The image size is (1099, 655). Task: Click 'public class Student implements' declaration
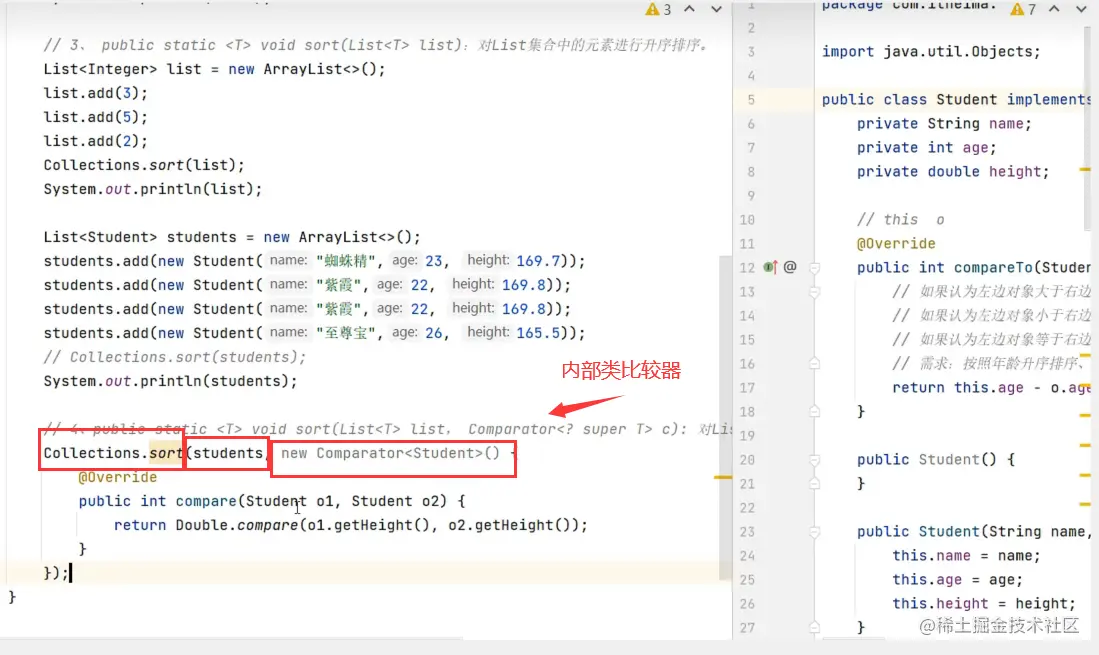pyautogui.click(x=957, y=99)
